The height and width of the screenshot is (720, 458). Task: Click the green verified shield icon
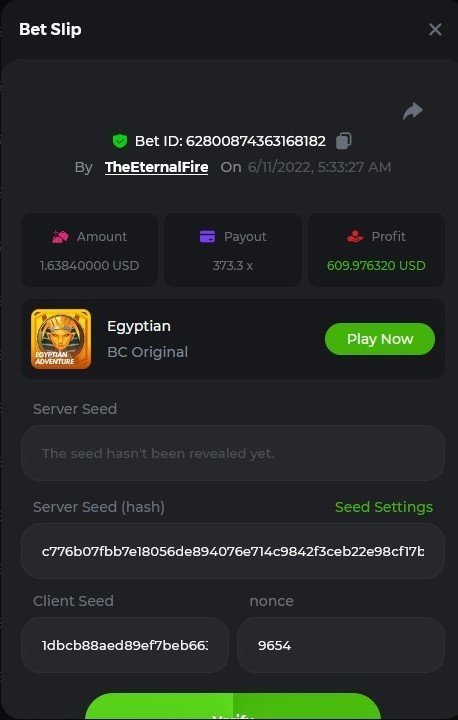(x=120, y=141)
